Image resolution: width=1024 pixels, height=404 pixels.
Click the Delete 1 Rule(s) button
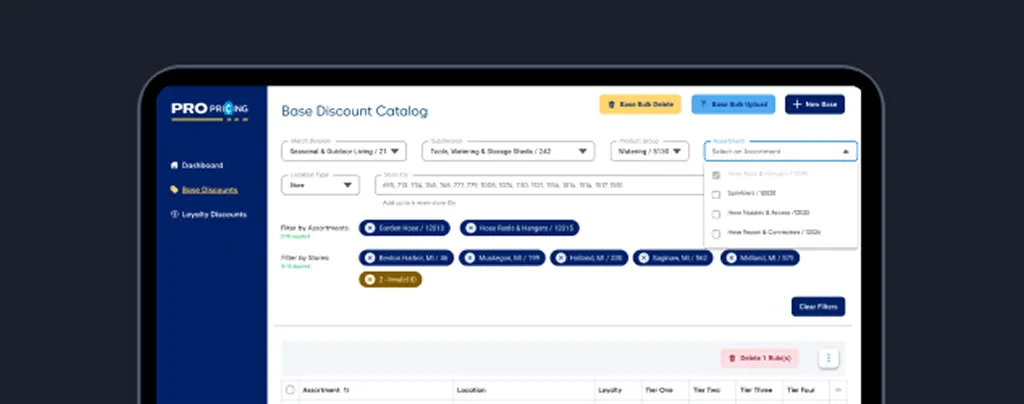pyautogui.click(x=760, y=358)
